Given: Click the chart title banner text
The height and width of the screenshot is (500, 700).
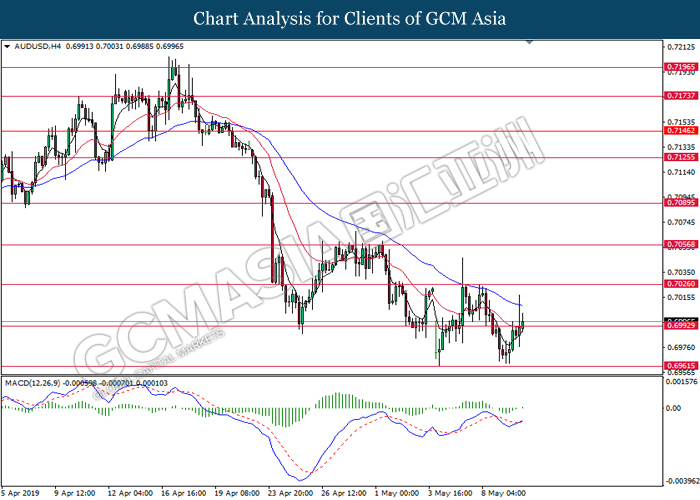Looking at the screenshot, I should tap(349, 18).
